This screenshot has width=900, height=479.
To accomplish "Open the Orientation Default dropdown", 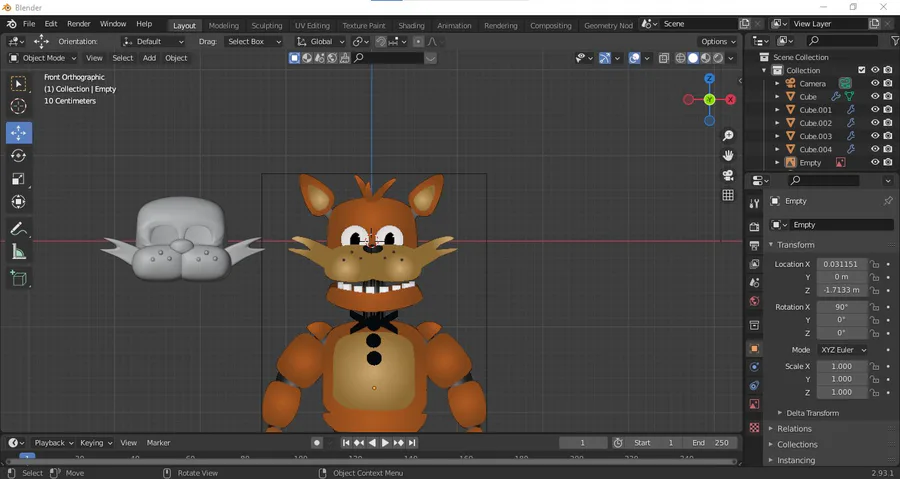I will (x=153, y=41).
